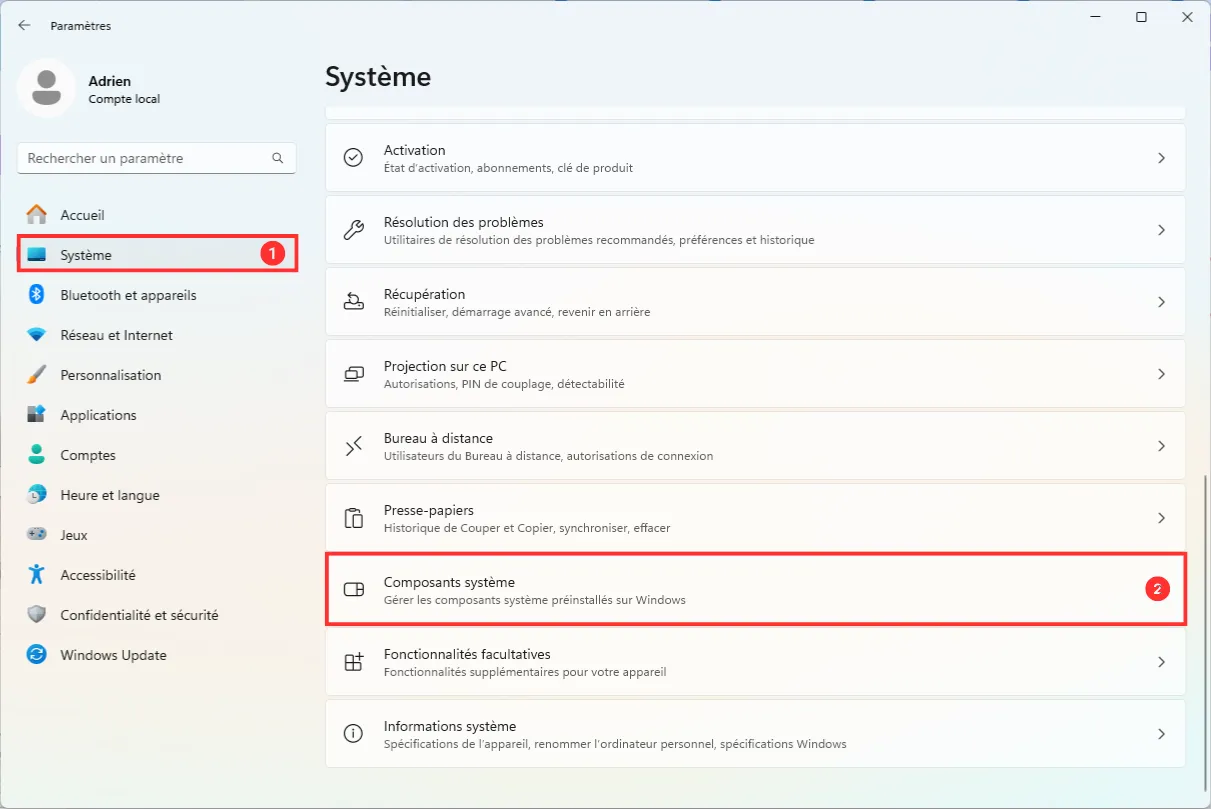This screenshot has width=1211, height=809.
Task: Select Système in the sidebar
Action: point(157,255)
